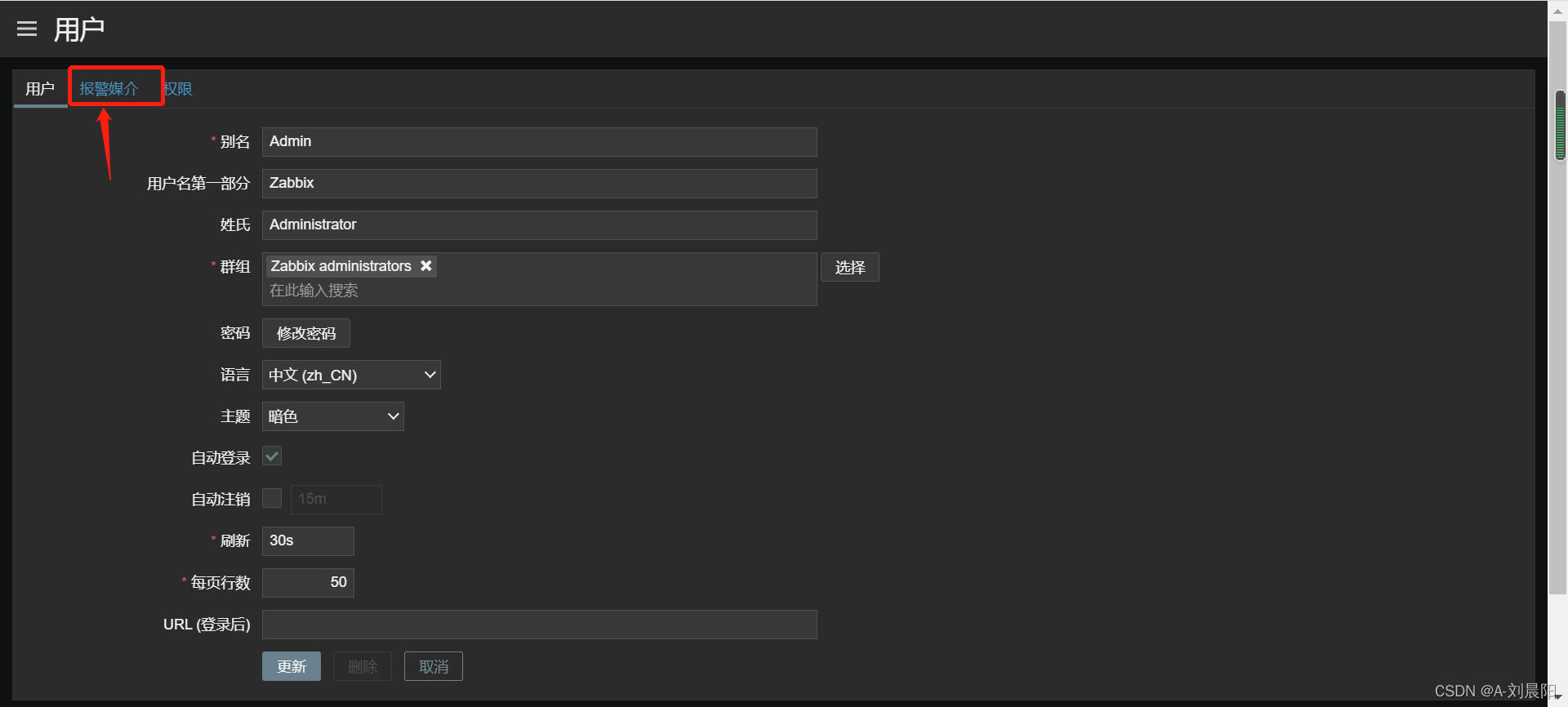Screen dimensions: 1568x707
Task: Click the 姓氏 field containing Administrator
Action: tap(539, 225)
